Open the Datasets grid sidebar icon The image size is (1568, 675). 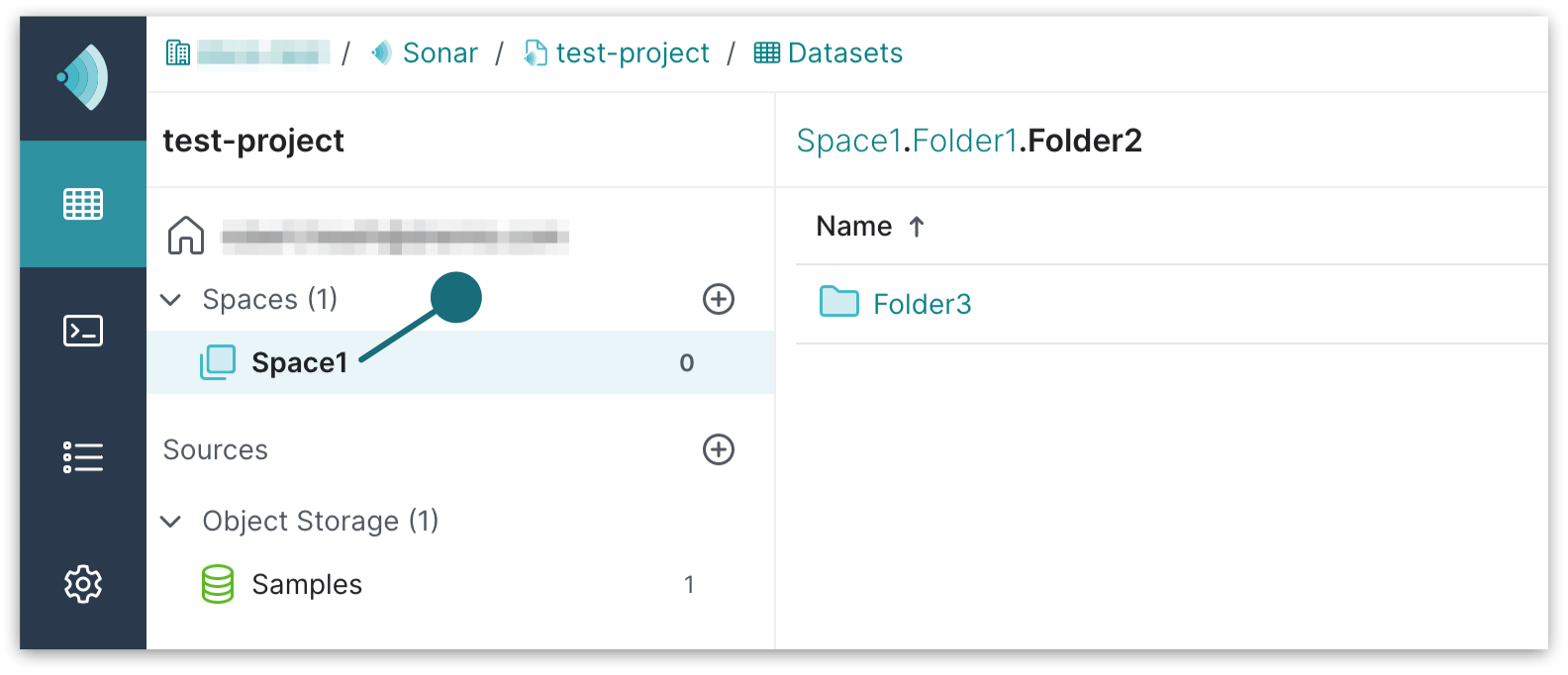[x=83, y=204]
